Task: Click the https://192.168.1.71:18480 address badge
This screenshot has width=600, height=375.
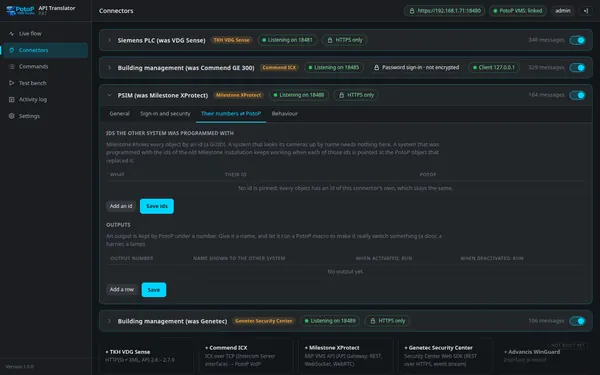Action: tap(445, 11)
